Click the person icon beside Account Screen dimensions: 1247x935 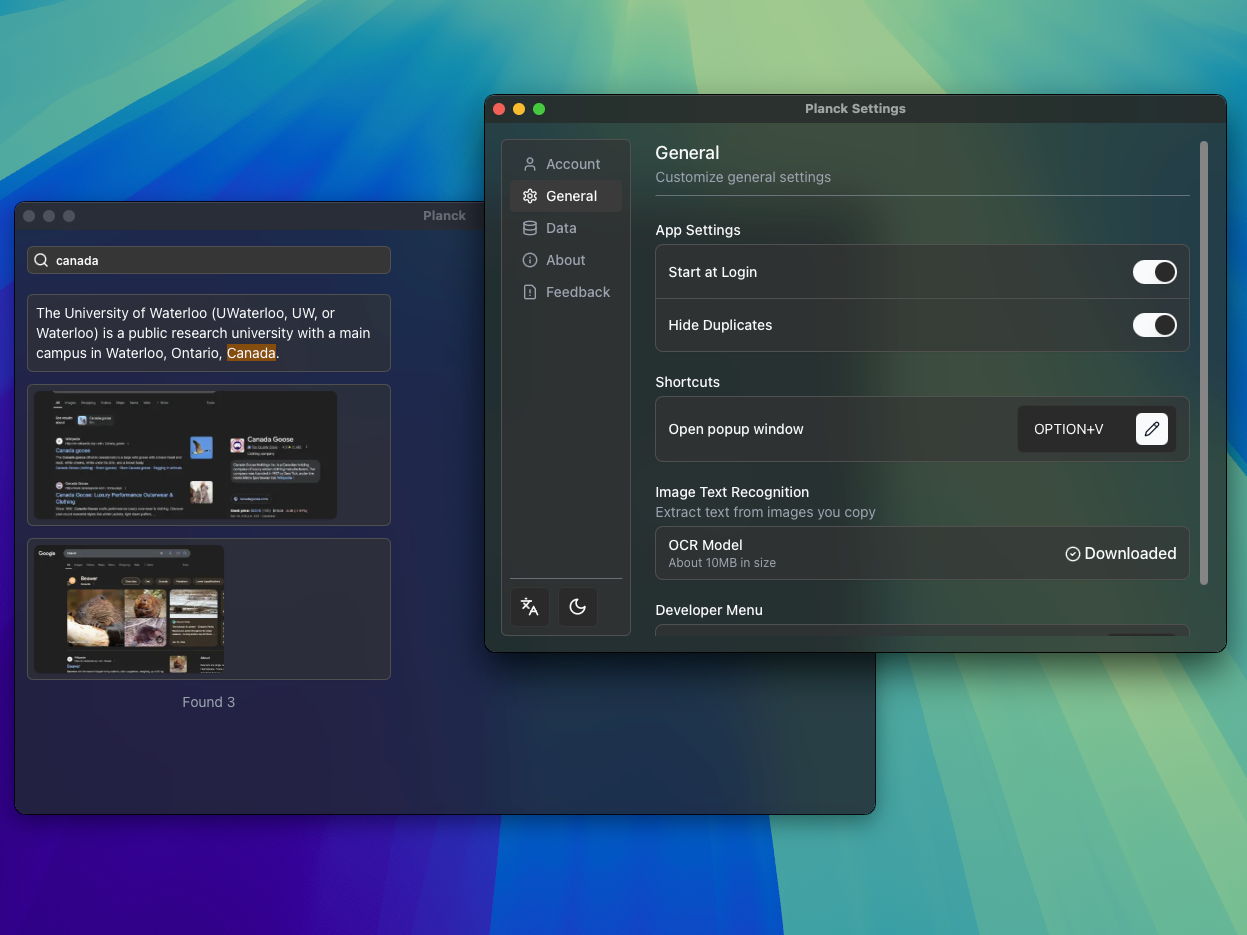(x=529, y=163)
